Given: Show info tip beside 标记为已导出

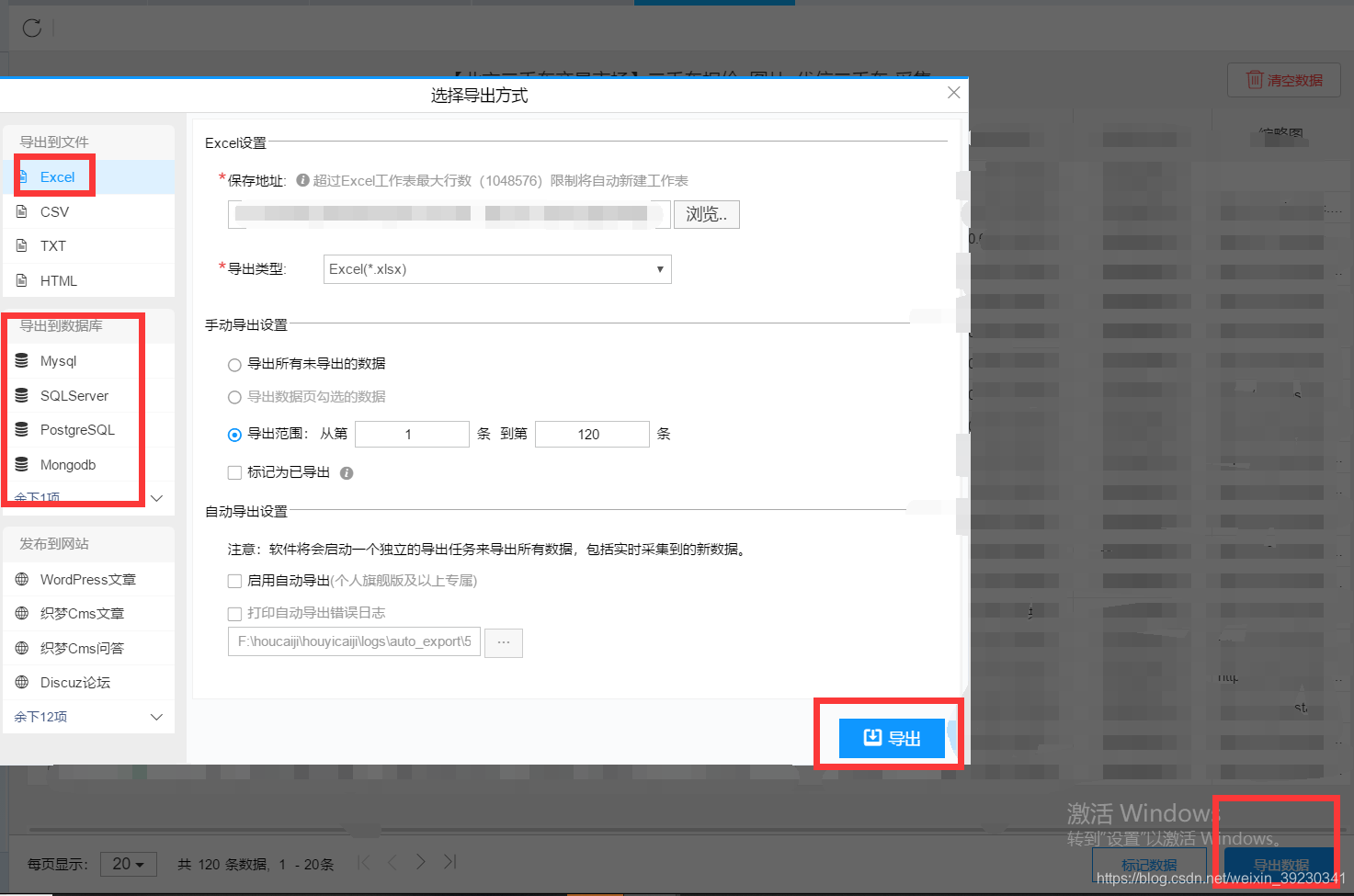Looking at the screenshot, I should (347, 473).
